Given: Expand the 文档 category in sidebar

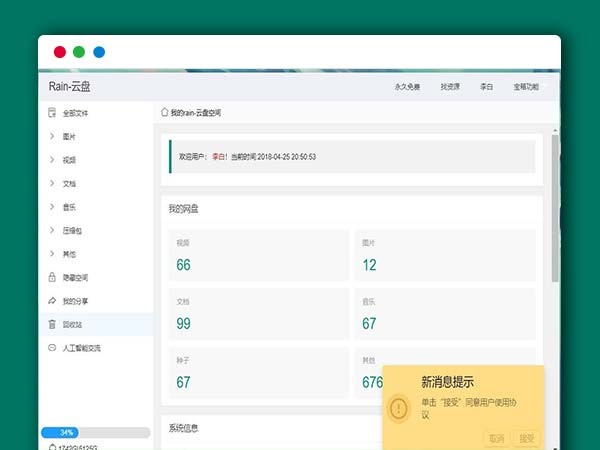Looking at the screenshot, I should click(52, 183).
